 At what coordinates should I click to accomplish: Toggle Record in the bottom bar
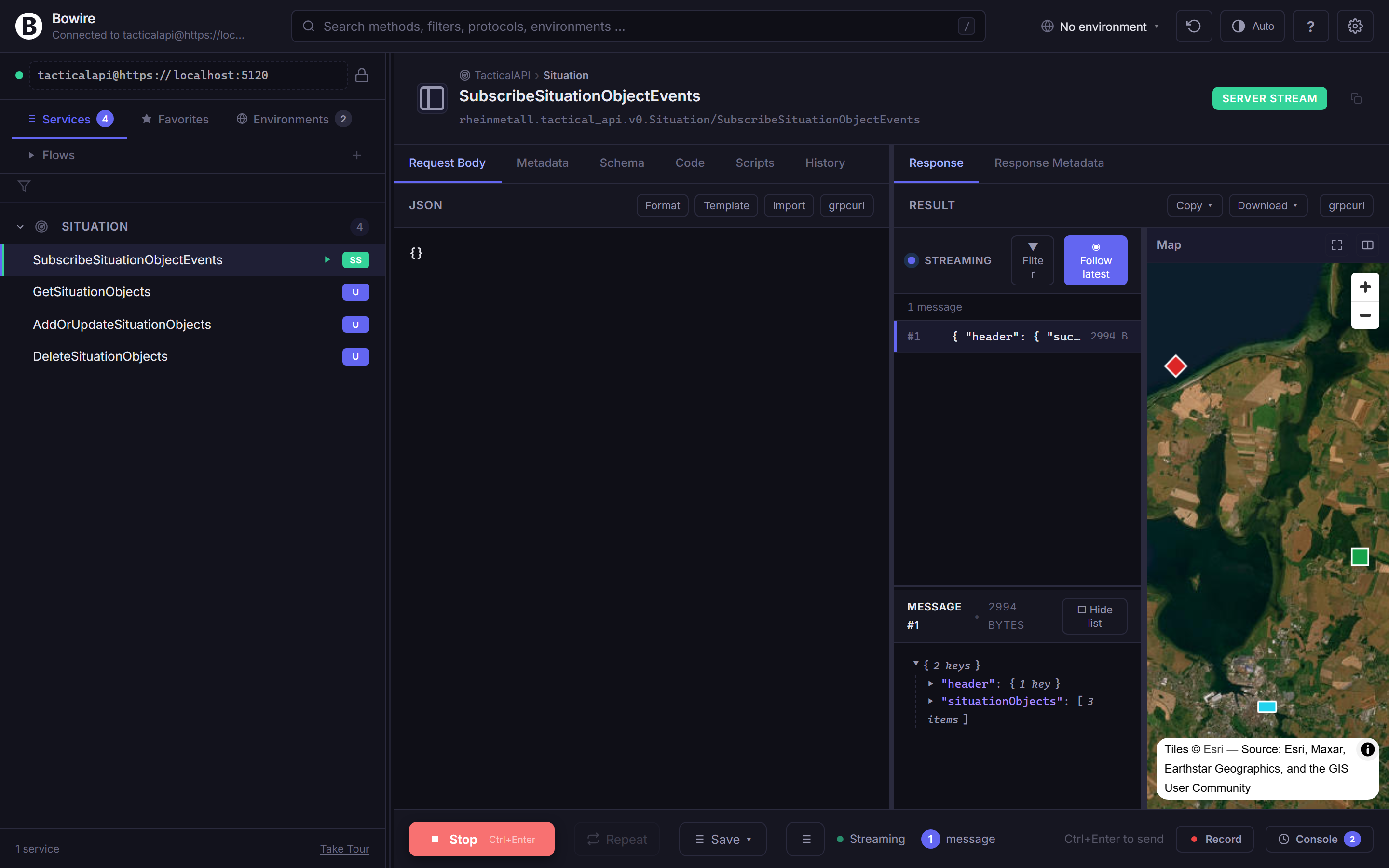click(1214, 839)
